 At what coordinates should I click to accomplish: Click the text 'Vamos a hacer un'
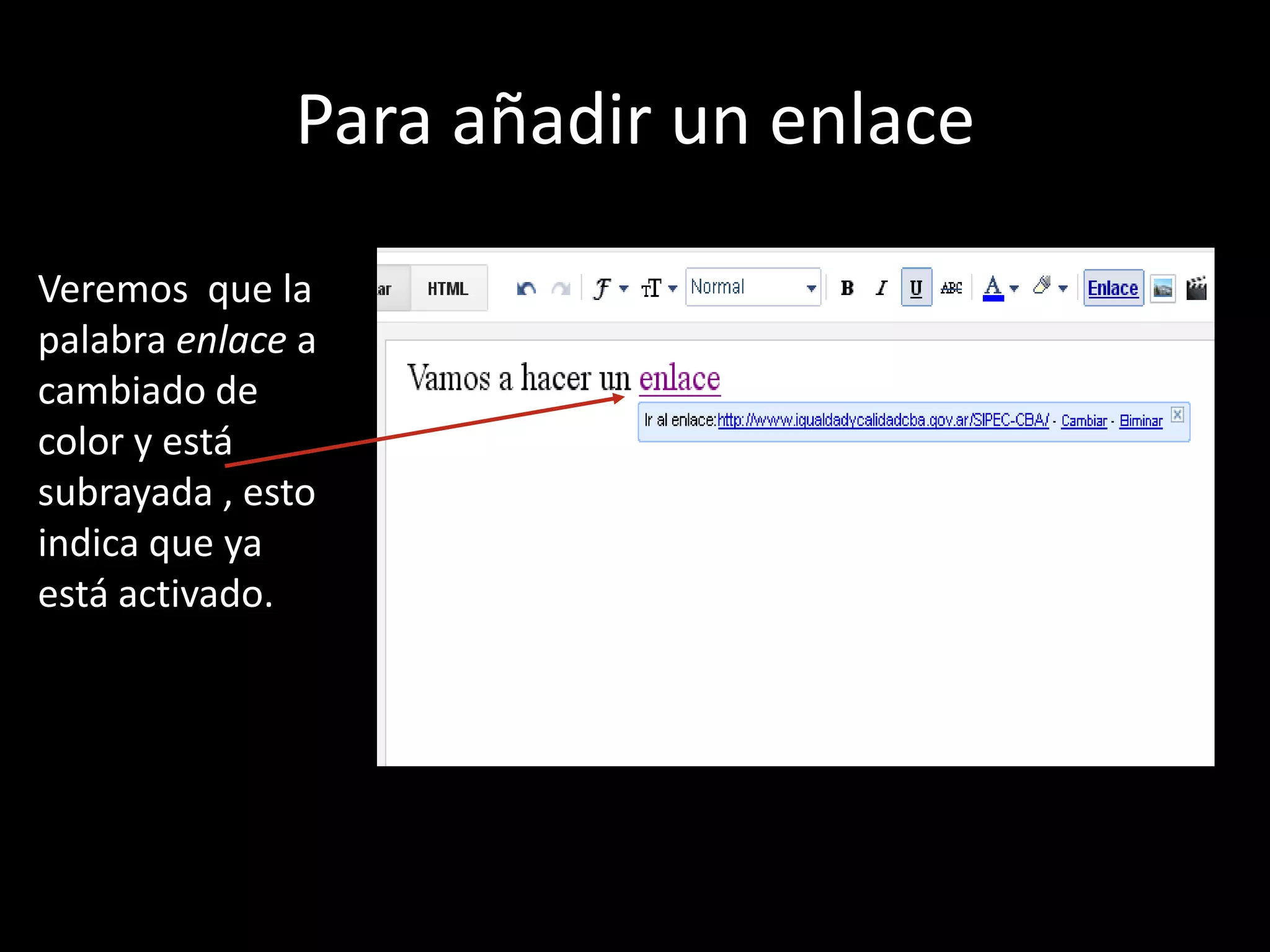click(x=518, y=377)
